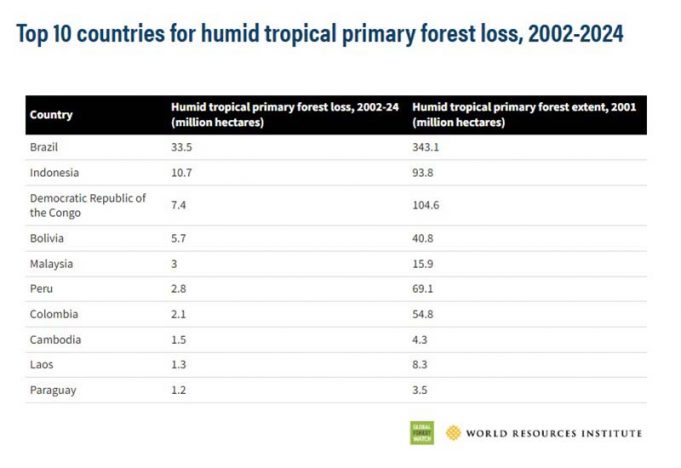Click the Laos row label
The image size is (681, 468).
pyautogui.click(x=42, y=364)
